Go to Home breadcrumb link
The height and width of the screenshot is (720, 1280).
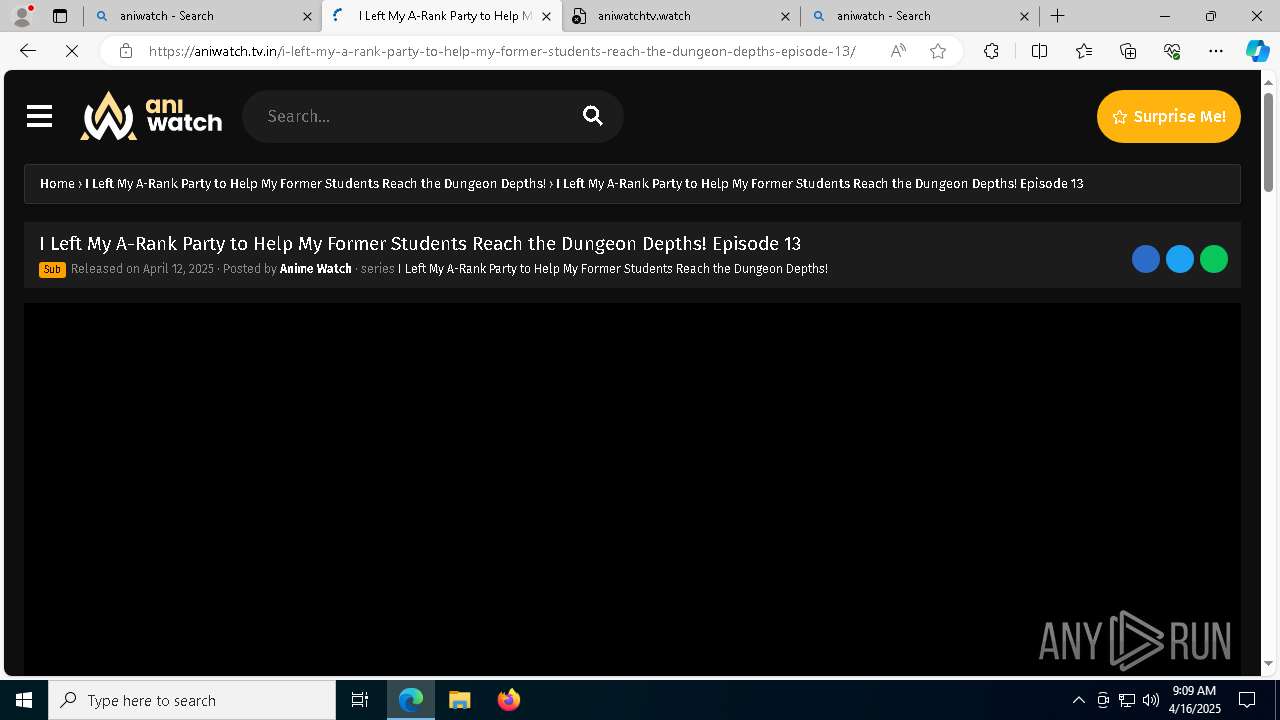(x=57, y=183)
